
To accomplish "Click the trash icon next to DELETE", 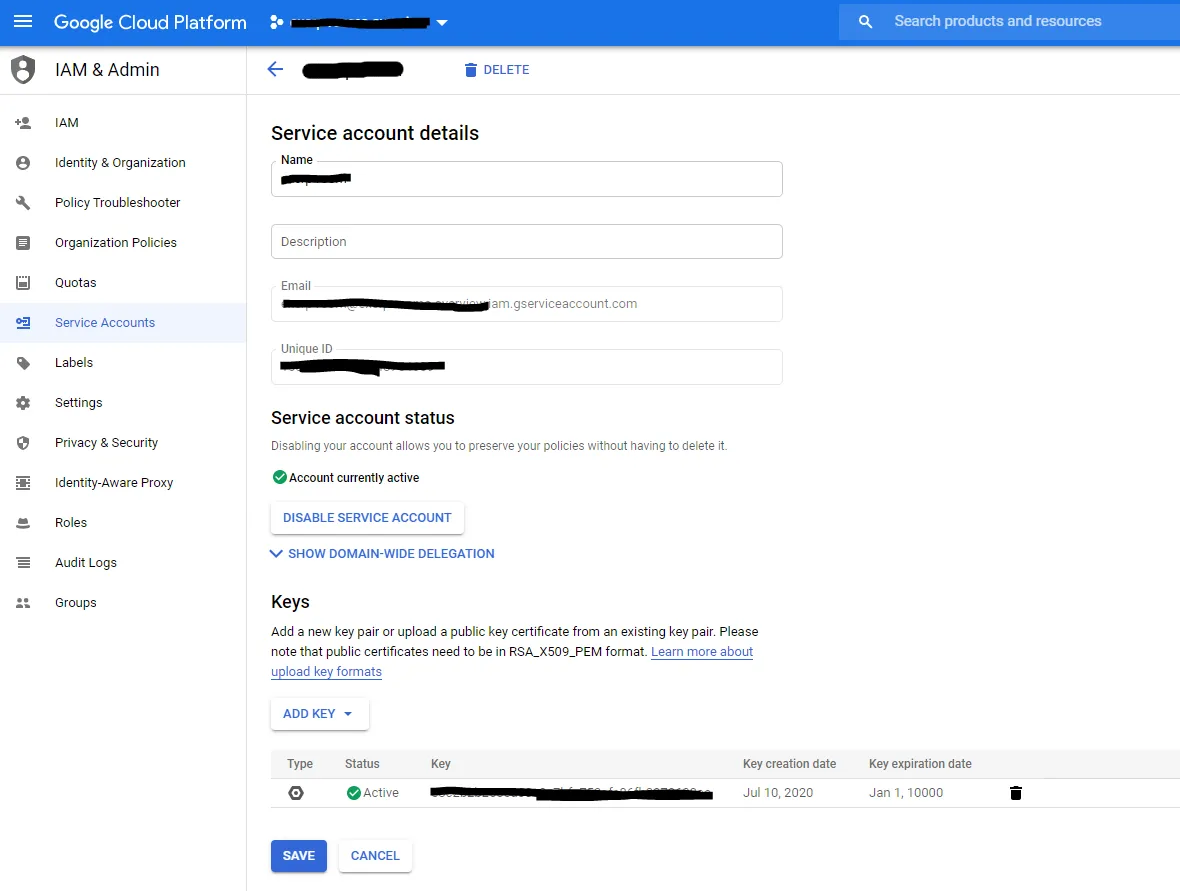I will (470, 70).
